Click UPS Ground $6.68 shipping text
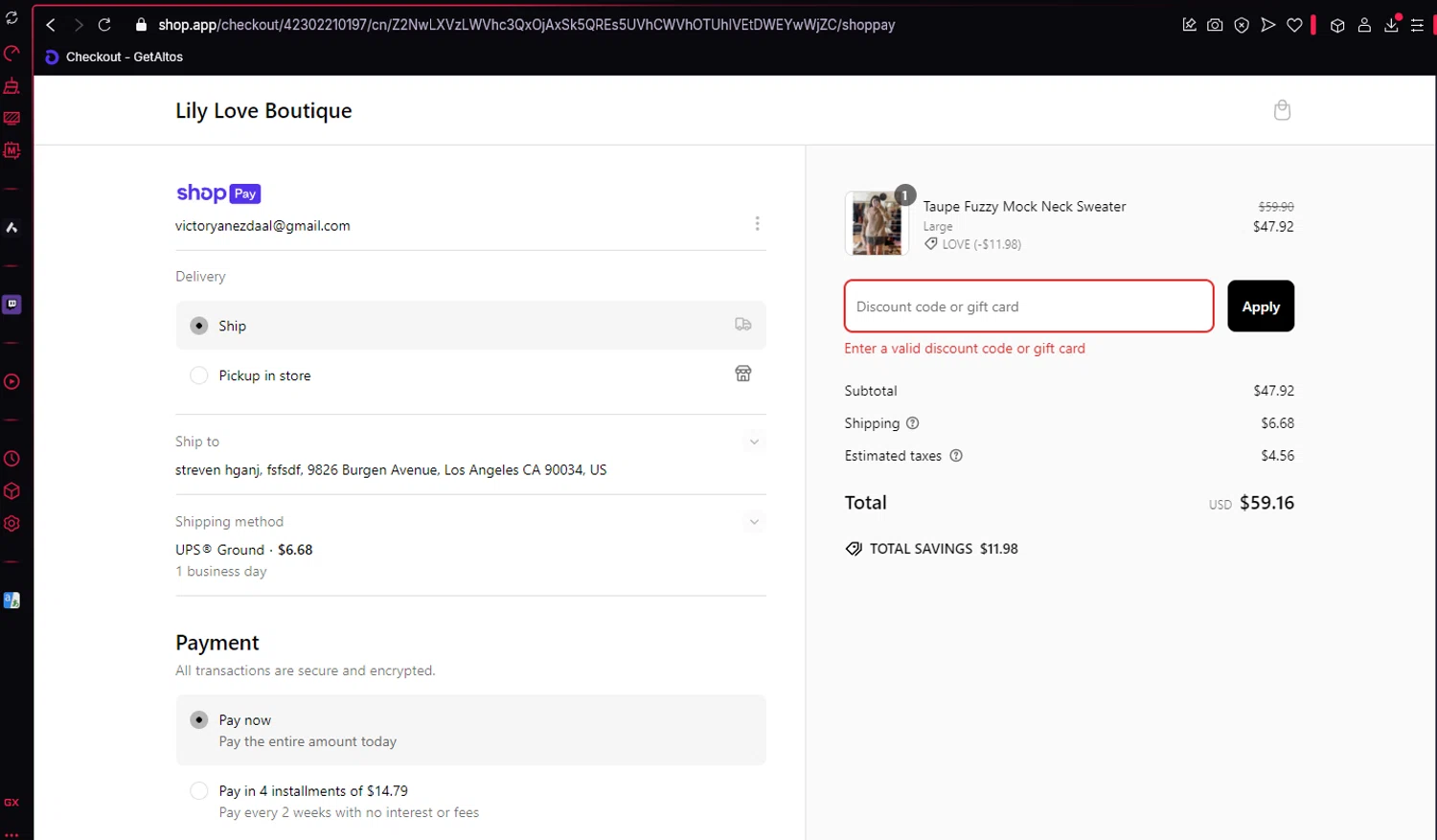The height and width of the screenshot is (840, 1437). 244,550
